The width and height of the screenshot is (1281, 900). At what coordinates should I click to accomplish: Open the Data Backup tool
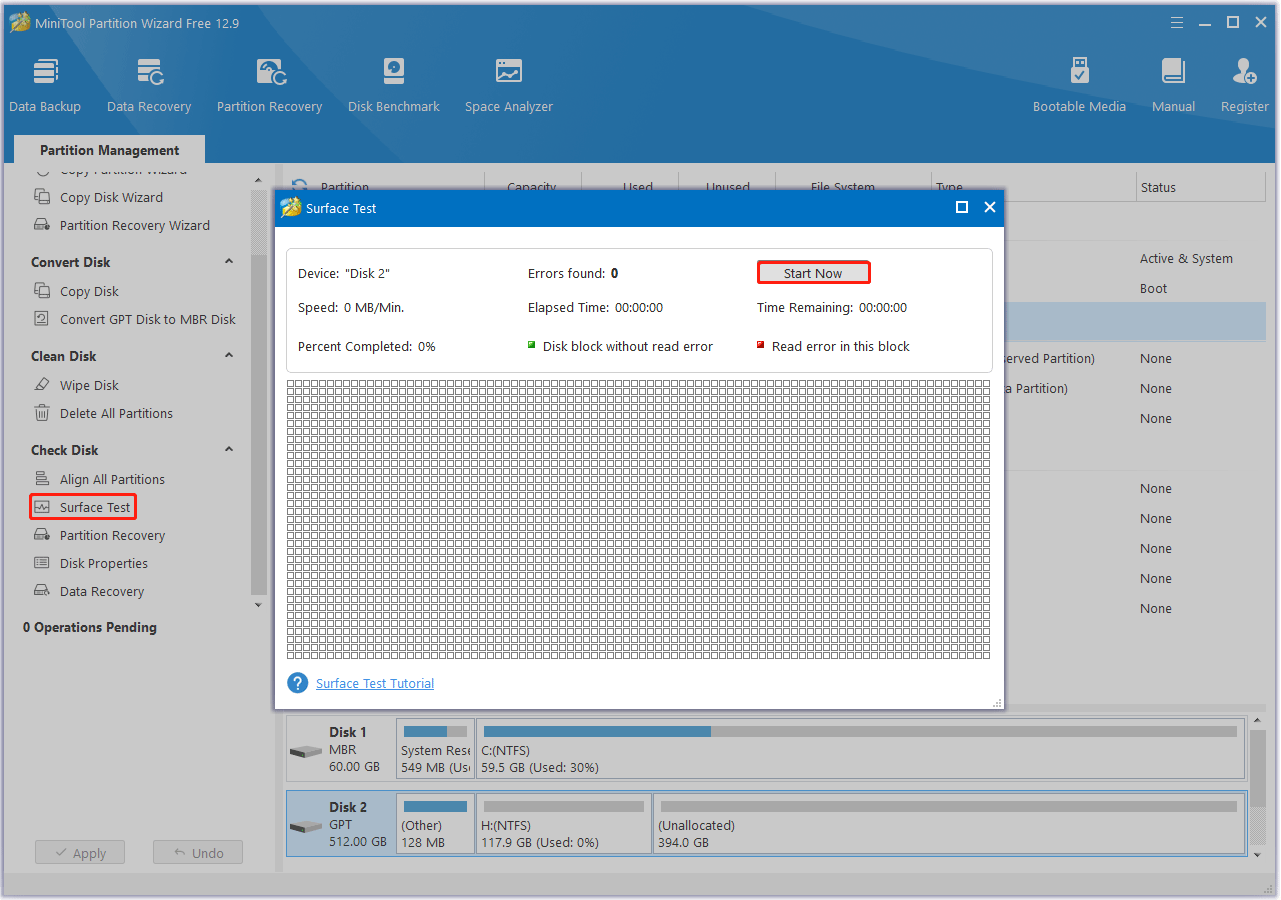[x=45, y=85]
